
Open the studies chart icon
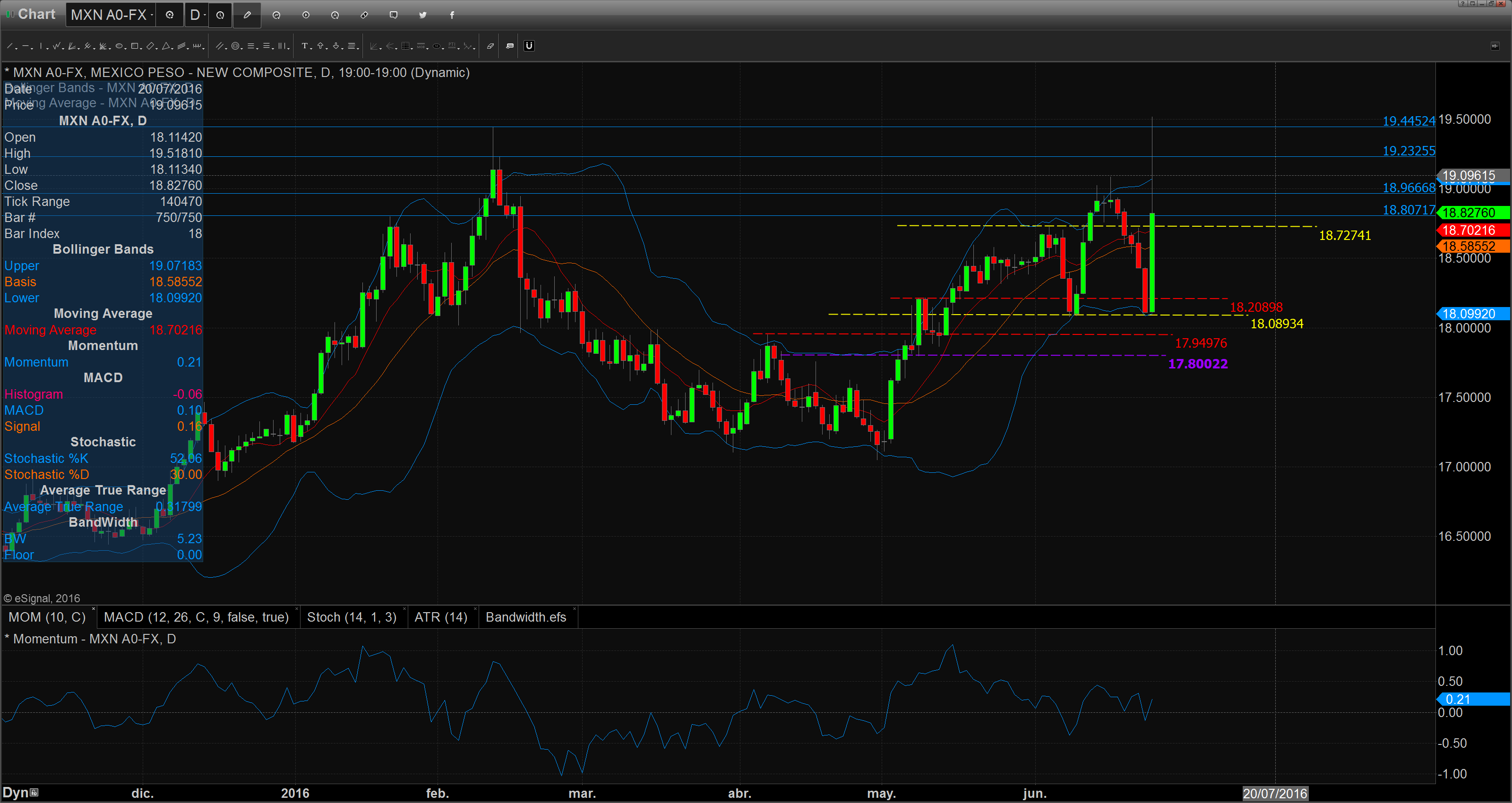[276, 15]
